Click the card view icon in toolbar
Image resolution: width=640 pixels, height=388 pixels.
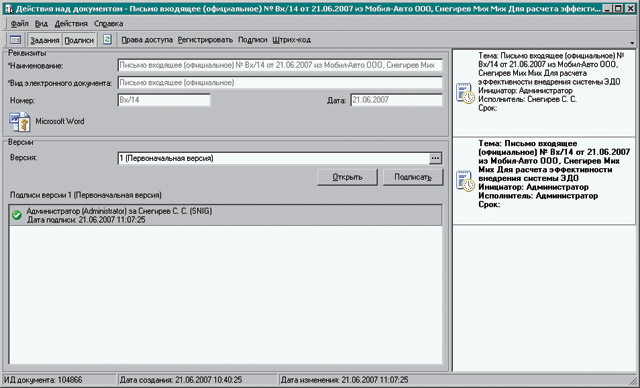coord(16,40)
